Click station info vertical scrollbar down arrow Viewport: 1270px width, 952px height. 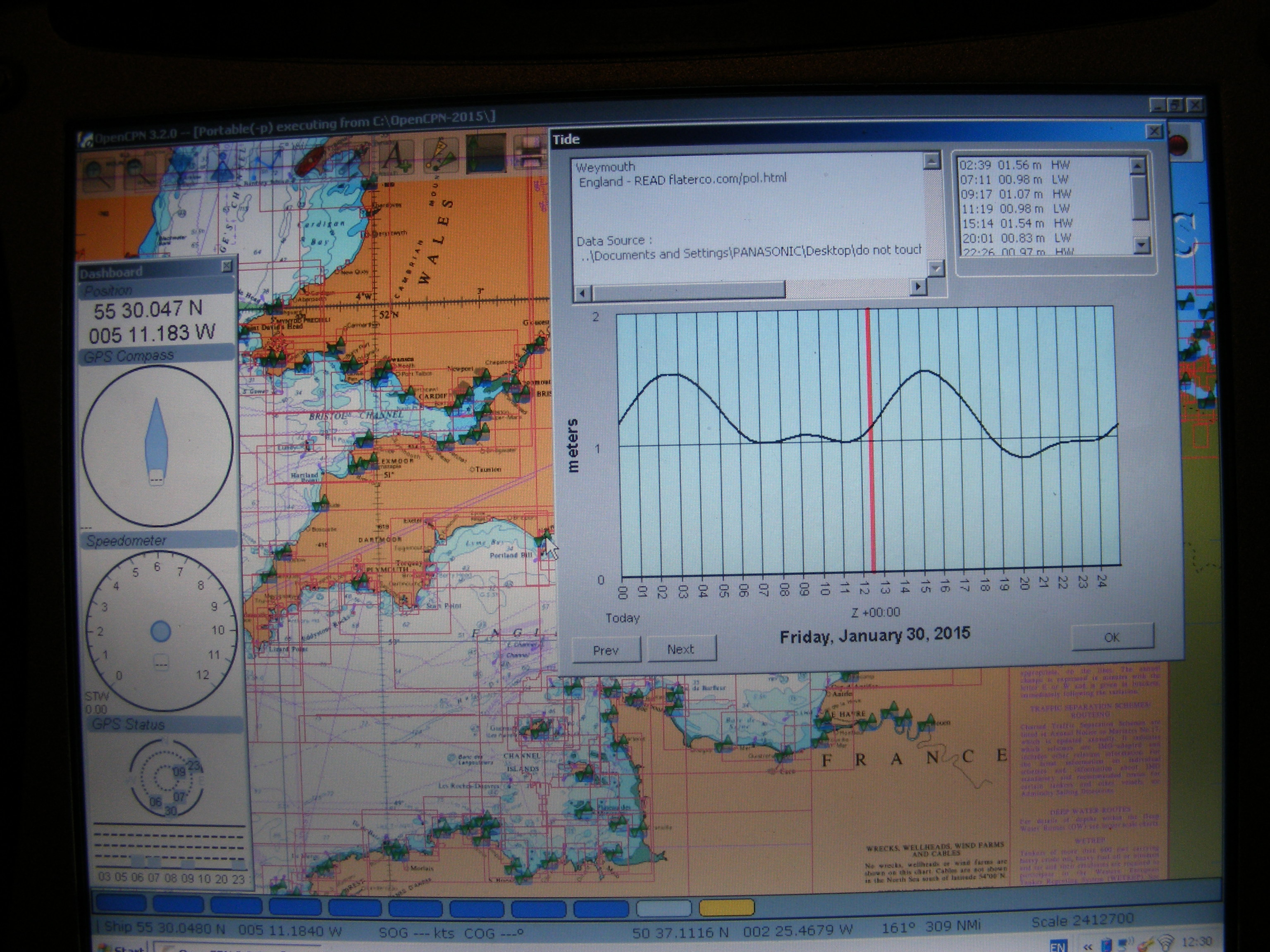tap(936, 269)
